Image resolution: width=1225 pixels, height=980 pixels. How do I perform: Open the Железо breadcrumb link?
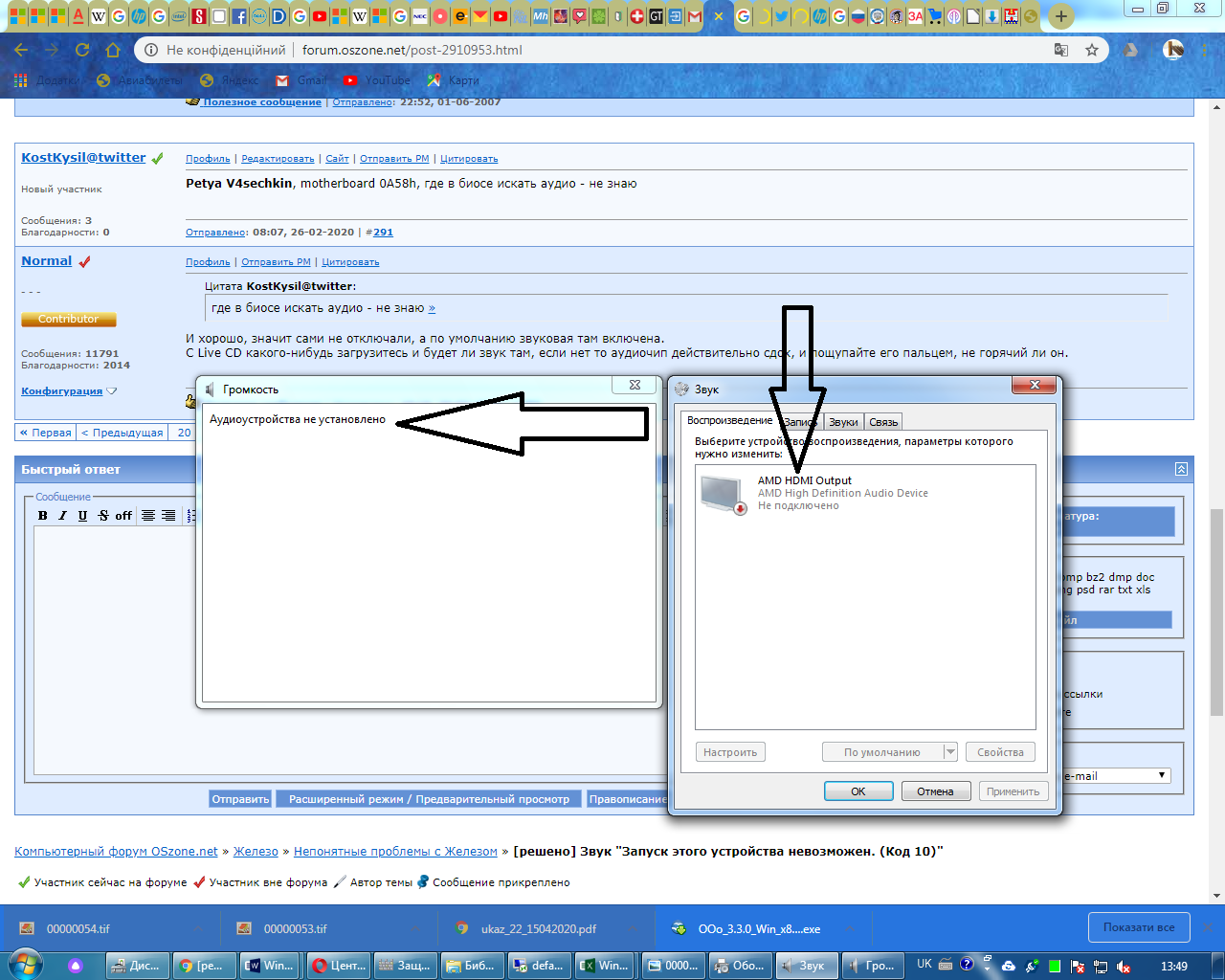[256, 851]
